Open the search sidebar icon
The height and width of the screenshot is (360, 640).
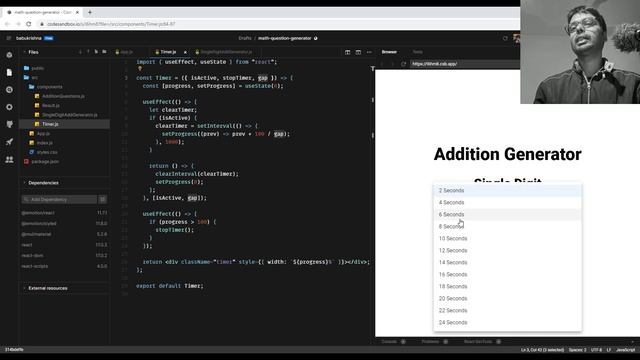click(x=9, y=90)
